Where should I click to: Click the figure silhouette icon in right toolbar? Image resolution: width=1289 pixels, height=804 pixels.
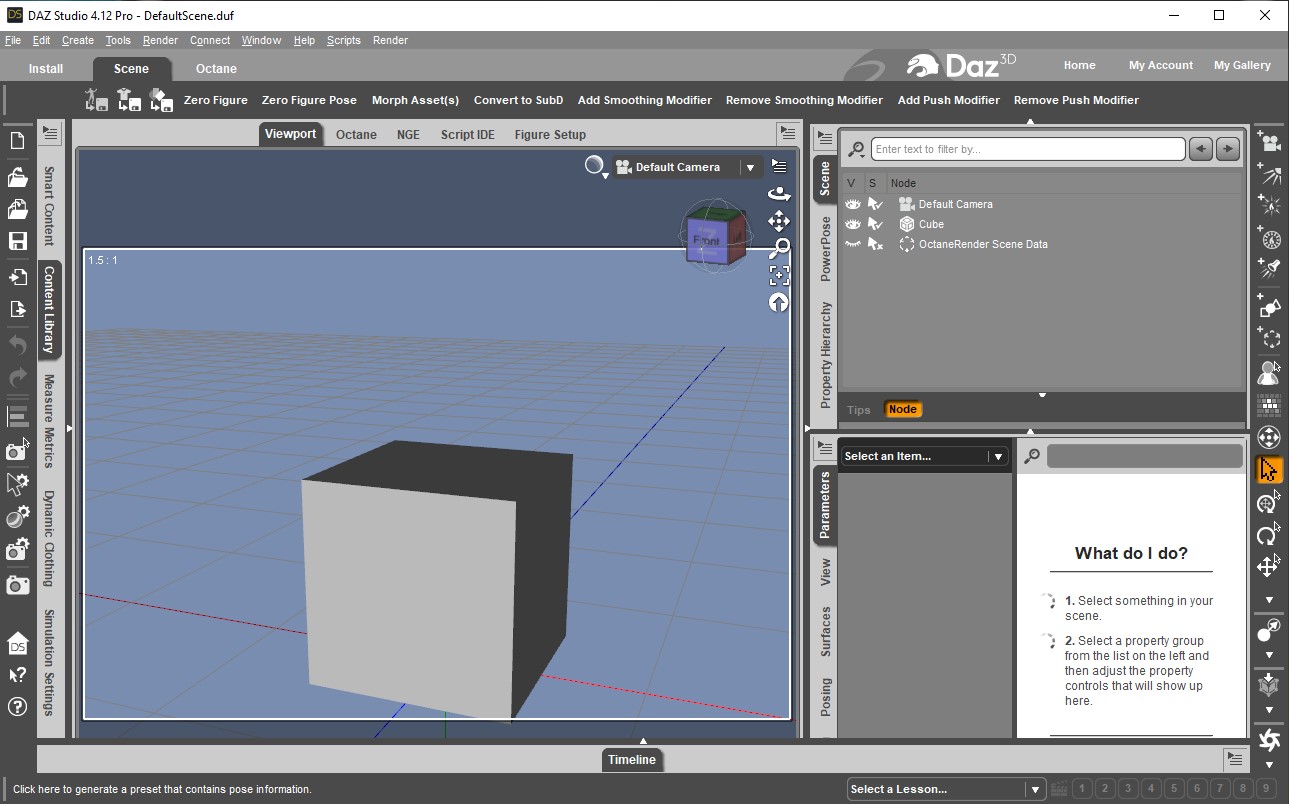1269,372
